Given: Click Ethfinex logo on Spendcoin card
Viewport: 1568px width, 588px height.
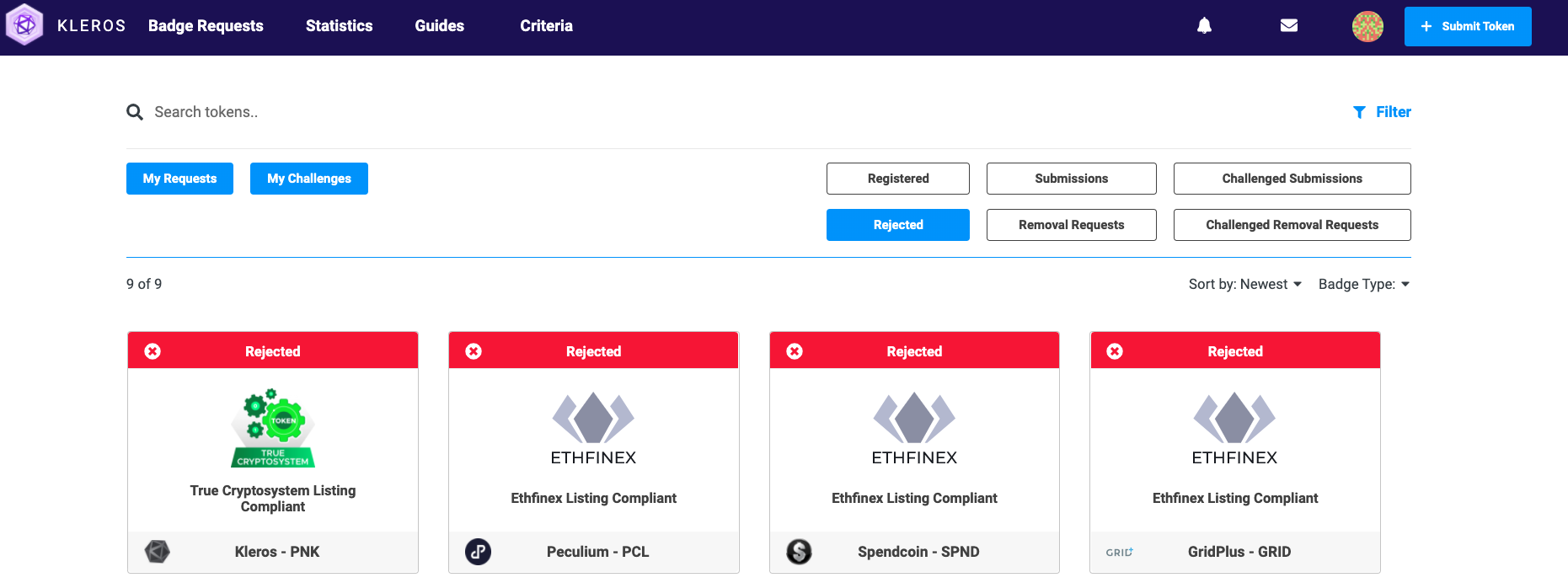Looking at the screenshot, I should pos(914,429).
